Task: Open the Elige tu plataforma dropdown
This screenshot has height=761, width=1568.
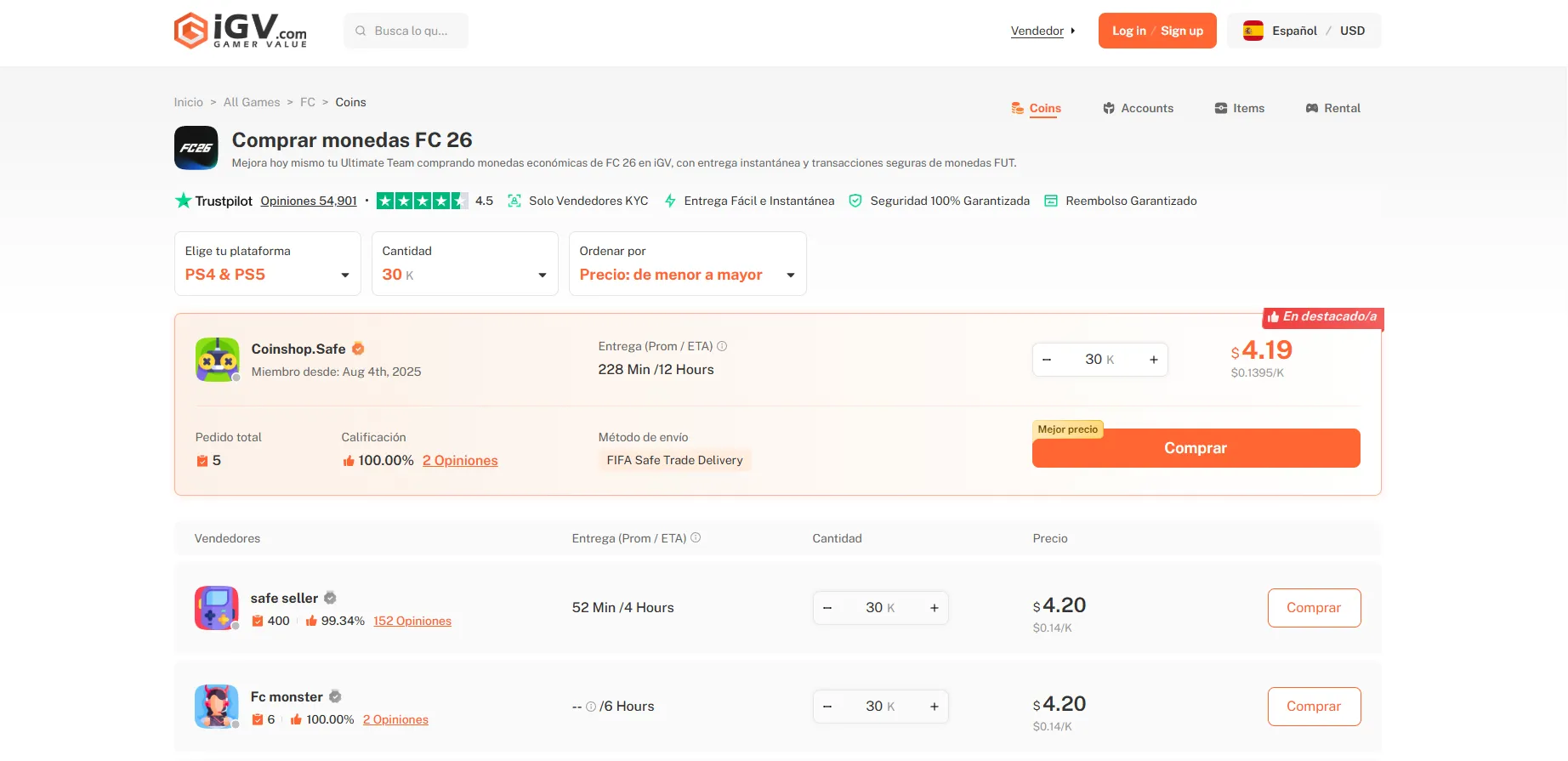Action: (x=268, y=264)
